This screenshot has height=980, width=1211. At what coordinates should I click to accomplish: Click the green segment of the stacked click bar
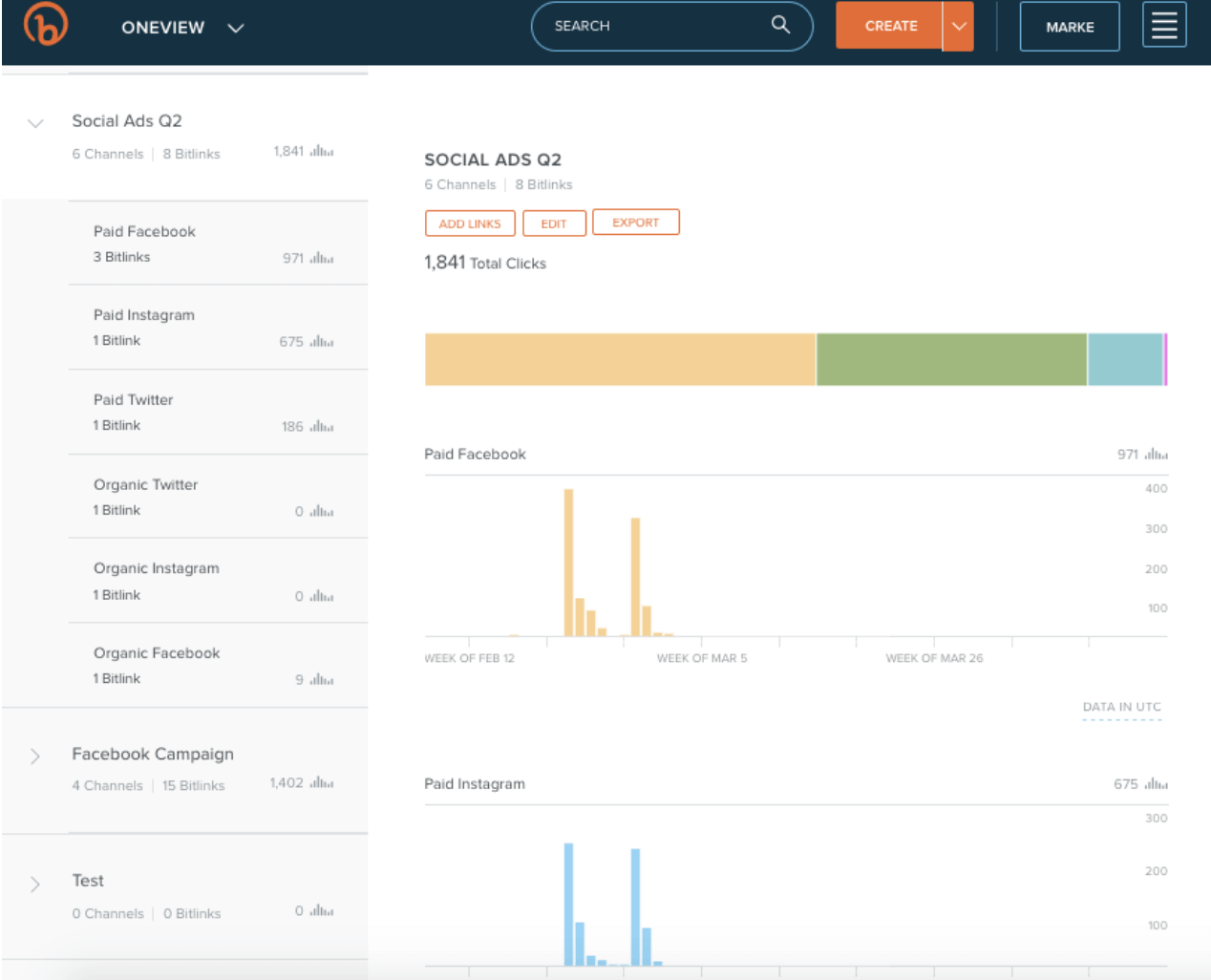tap(950, 358)
